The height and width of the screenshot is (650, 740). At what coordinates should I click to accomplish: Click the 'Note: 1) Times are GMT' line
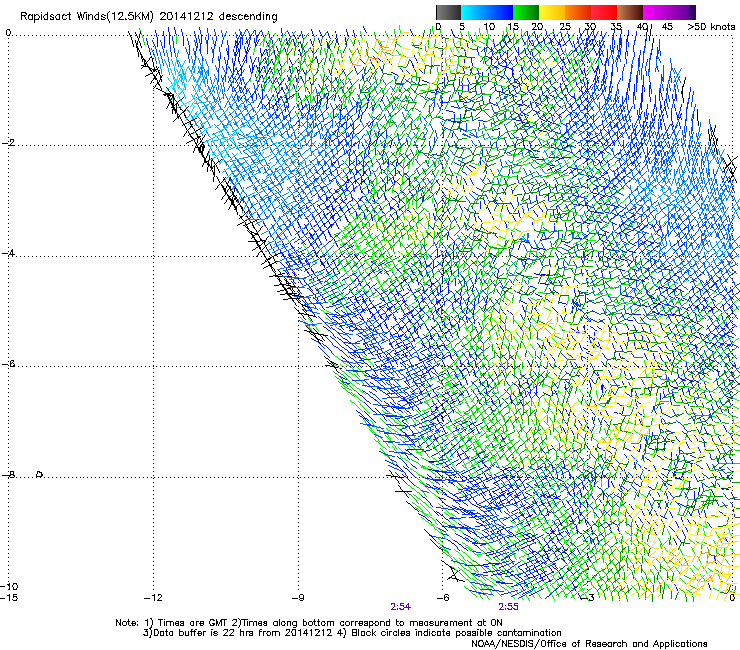(309, 623)
